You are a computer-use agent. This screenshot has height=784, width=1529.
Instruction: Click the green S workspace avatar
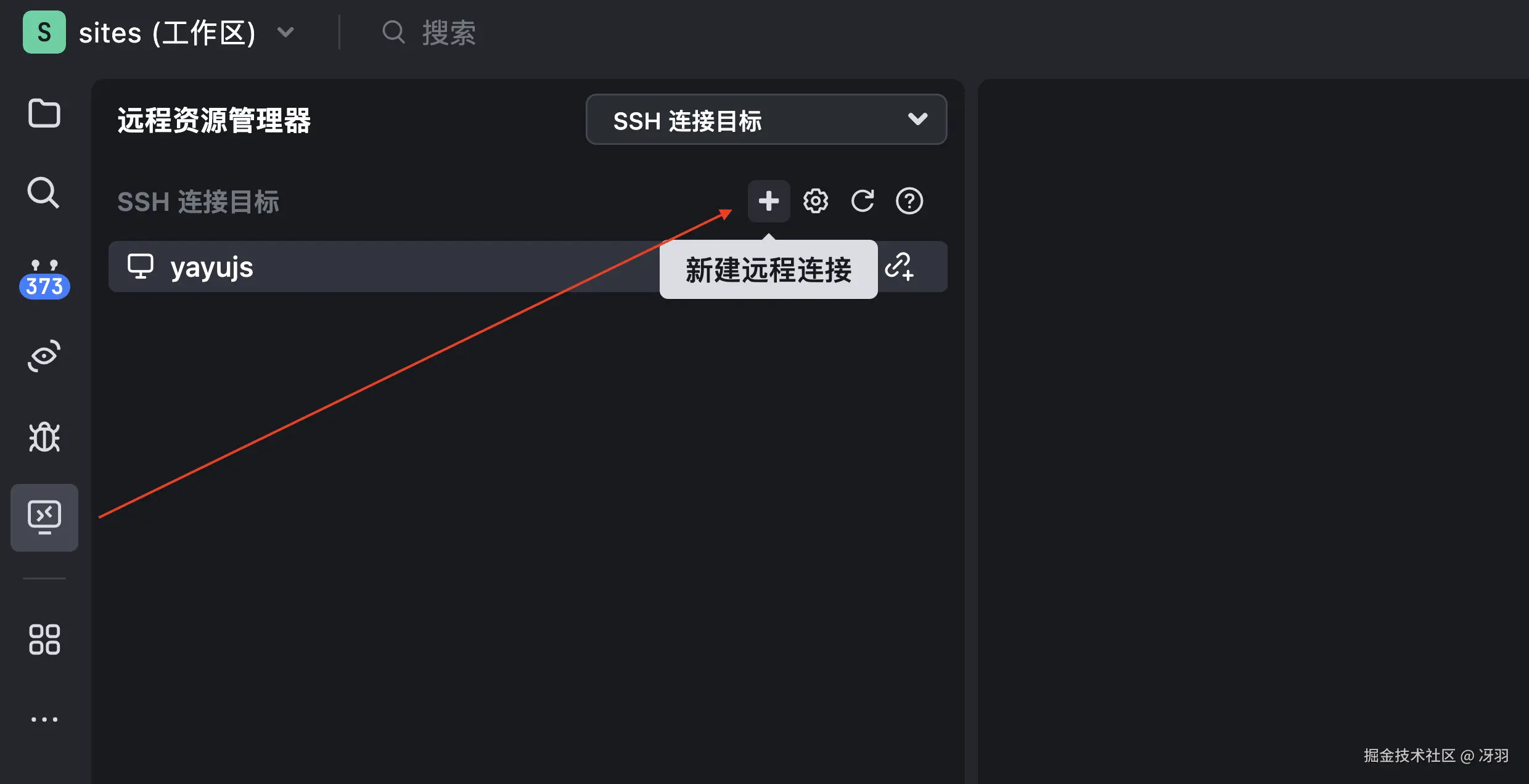point(44,32)
